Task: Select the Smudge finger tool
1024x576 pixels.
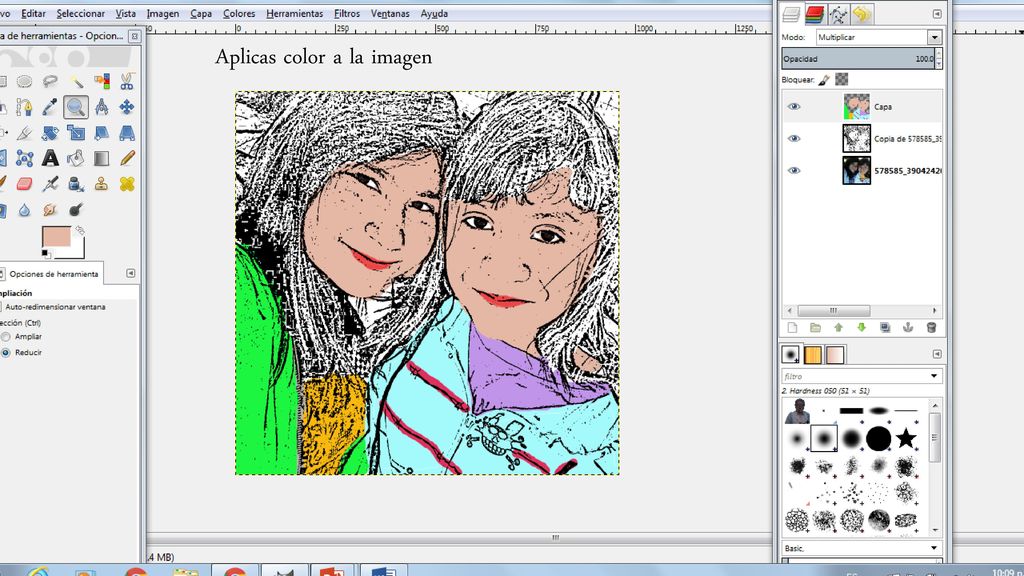Action: (50, 210)
